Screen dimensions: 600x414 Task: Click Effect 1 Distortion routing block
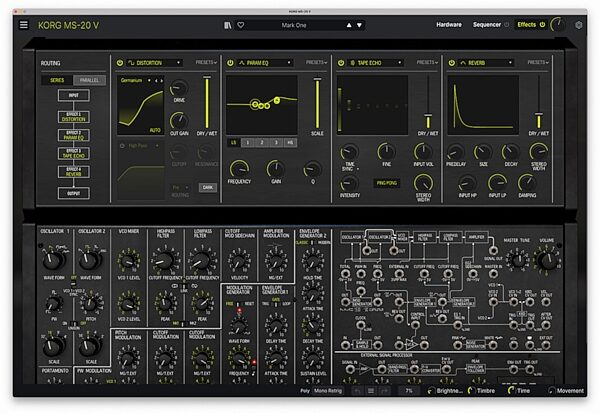73,117
